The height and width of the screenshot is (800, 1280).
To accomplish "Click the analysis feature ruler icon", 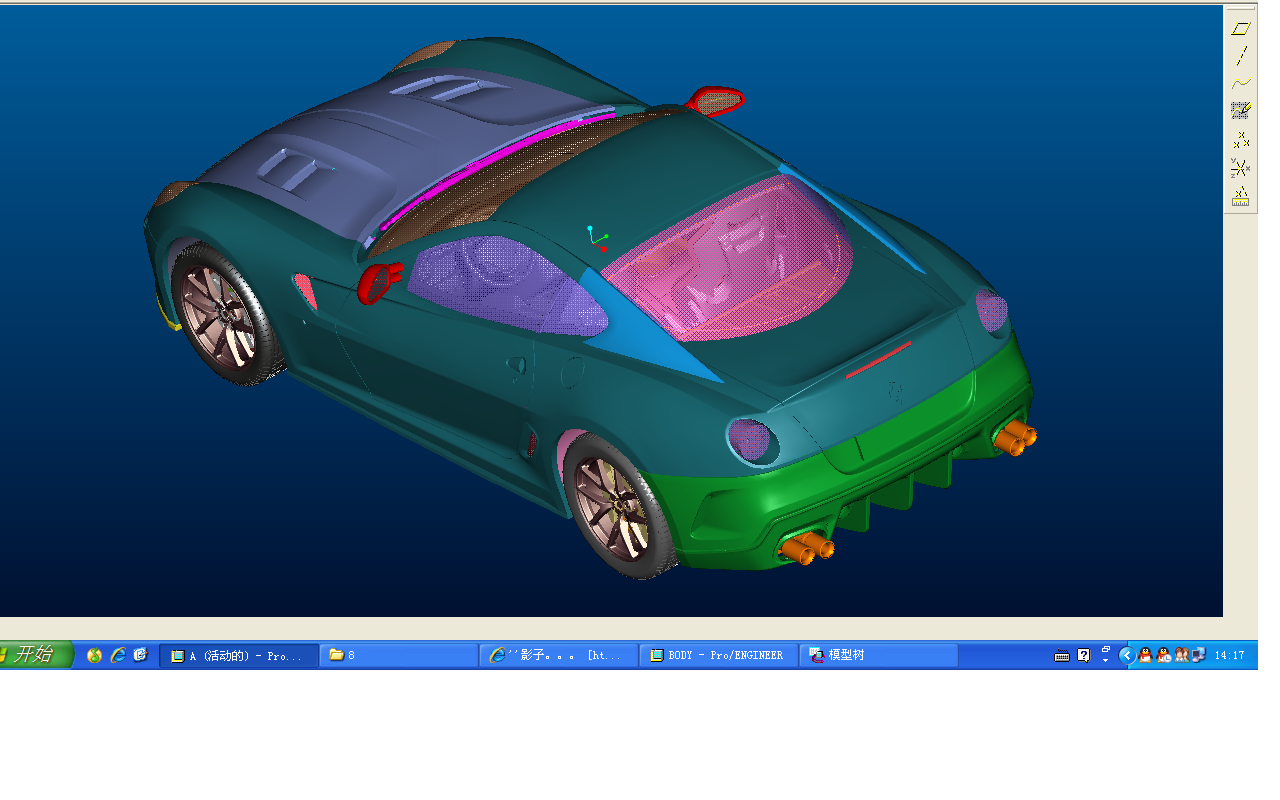I will point(1240,196).
